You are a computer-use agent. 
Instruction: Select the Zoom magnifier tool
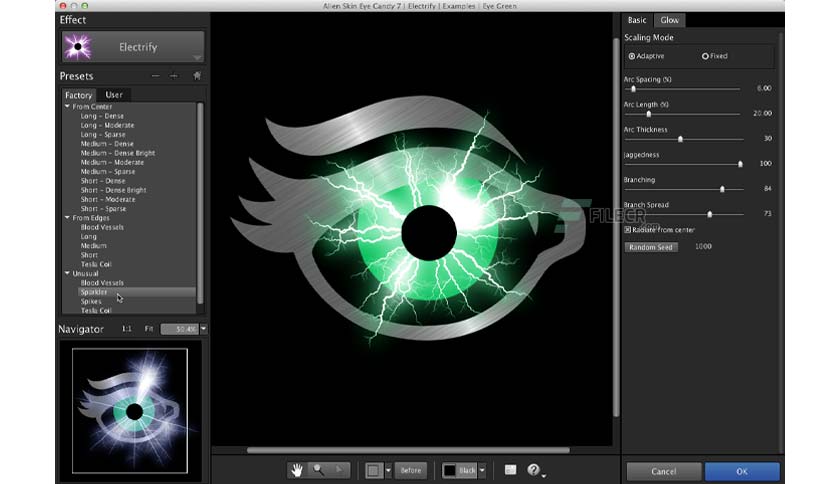pos(318,470)
